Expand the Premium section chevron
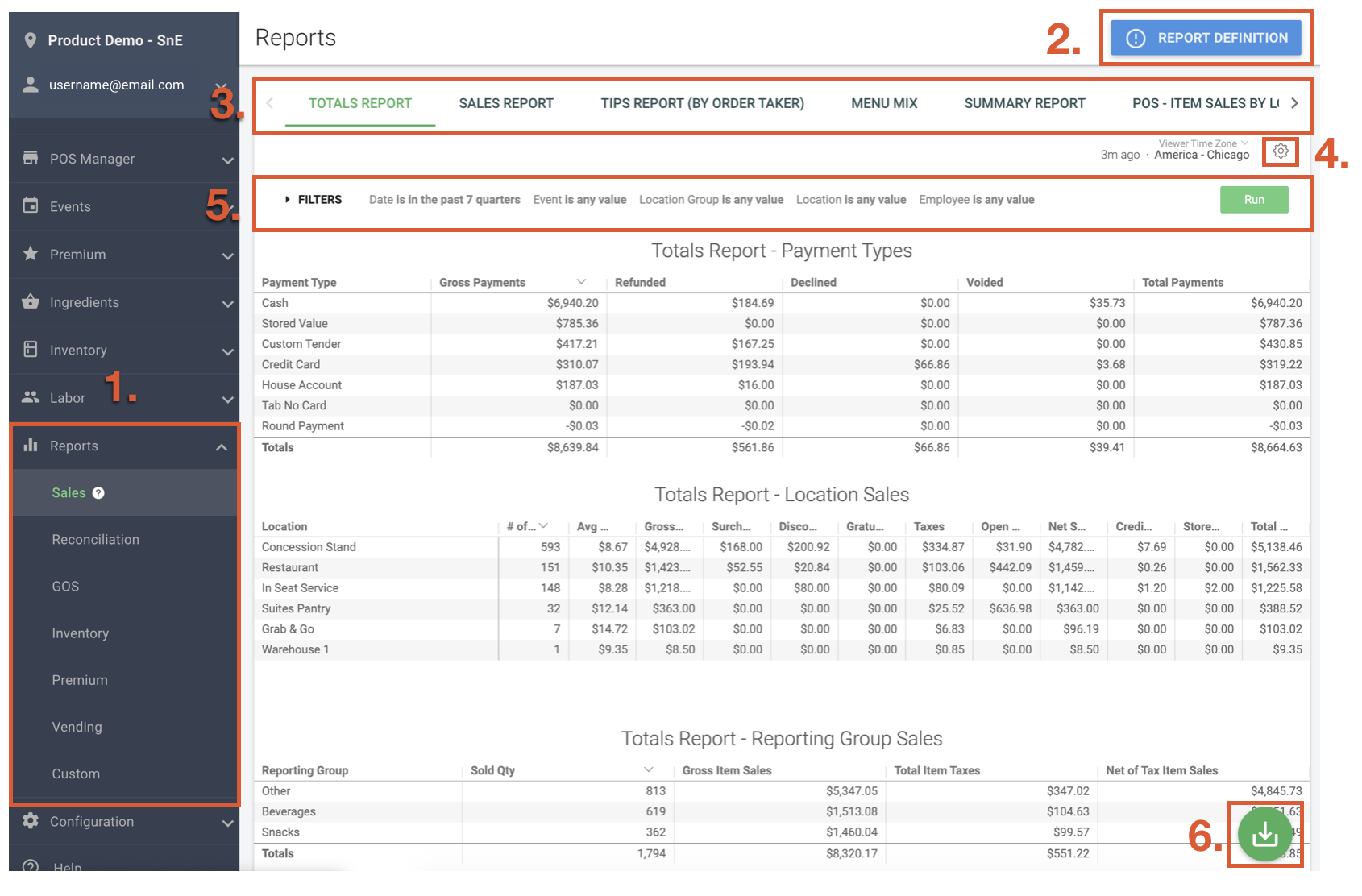Screen dimensions: 1362x896 pos(228,256)
